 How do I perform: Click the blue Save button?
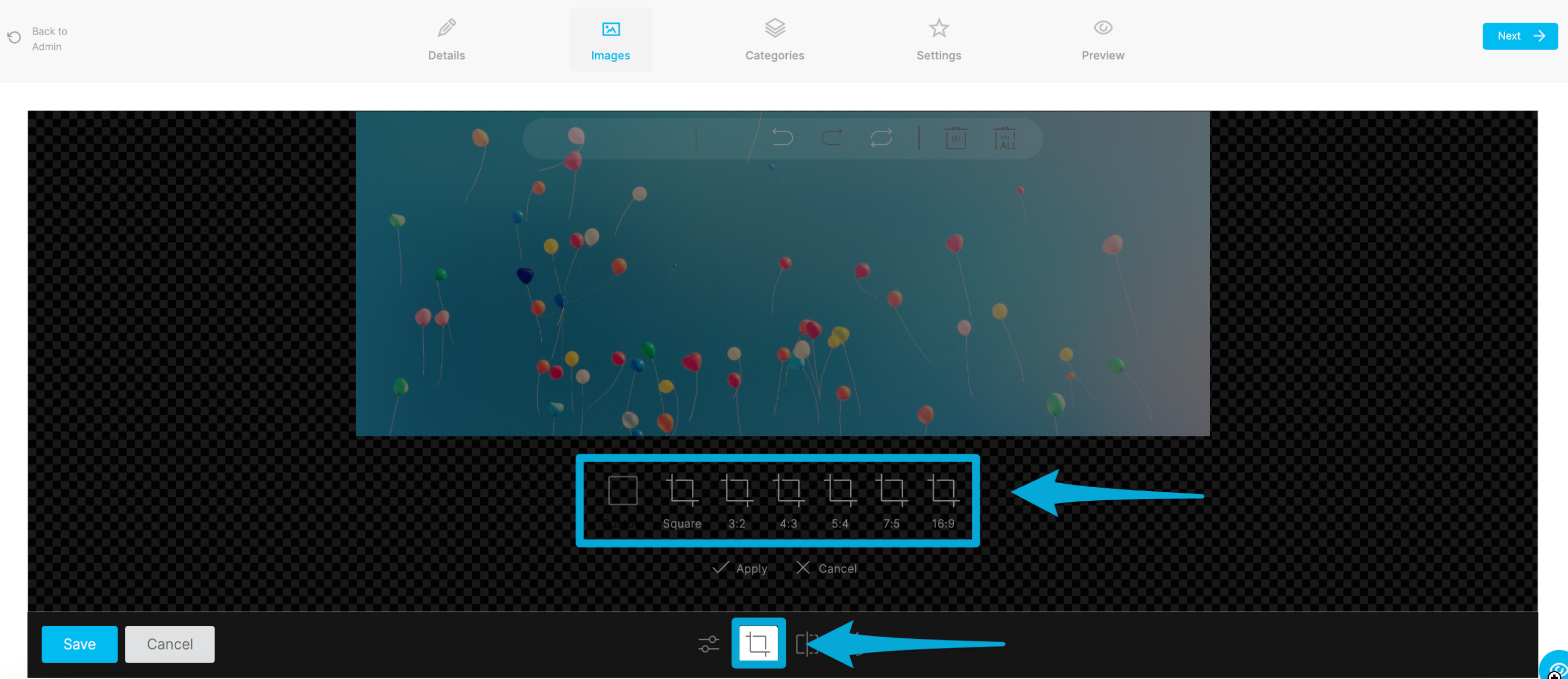point(79,644)
